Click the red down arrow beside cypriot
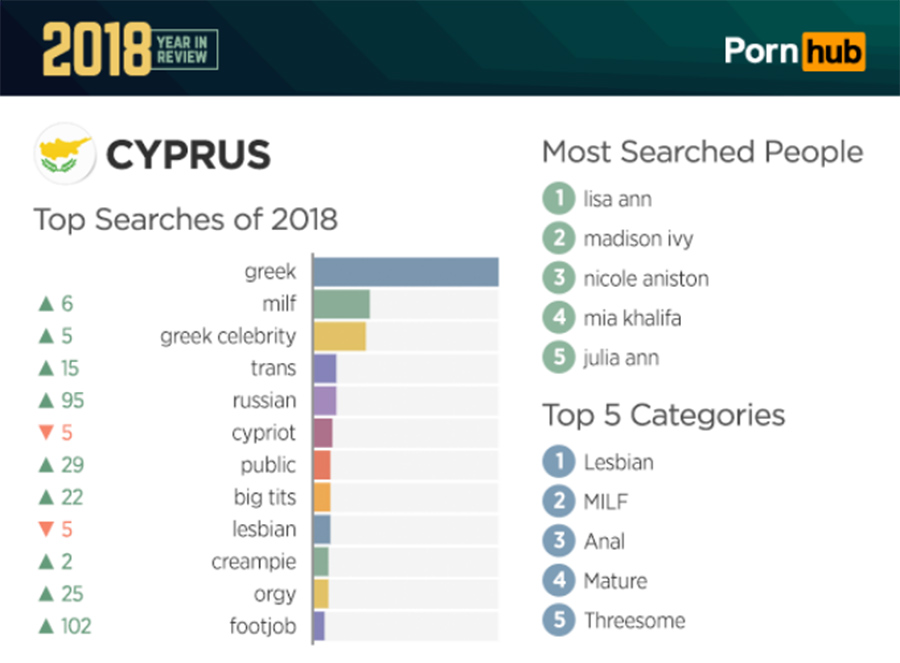This screenshot has height=663, width=900. (46, 432)
